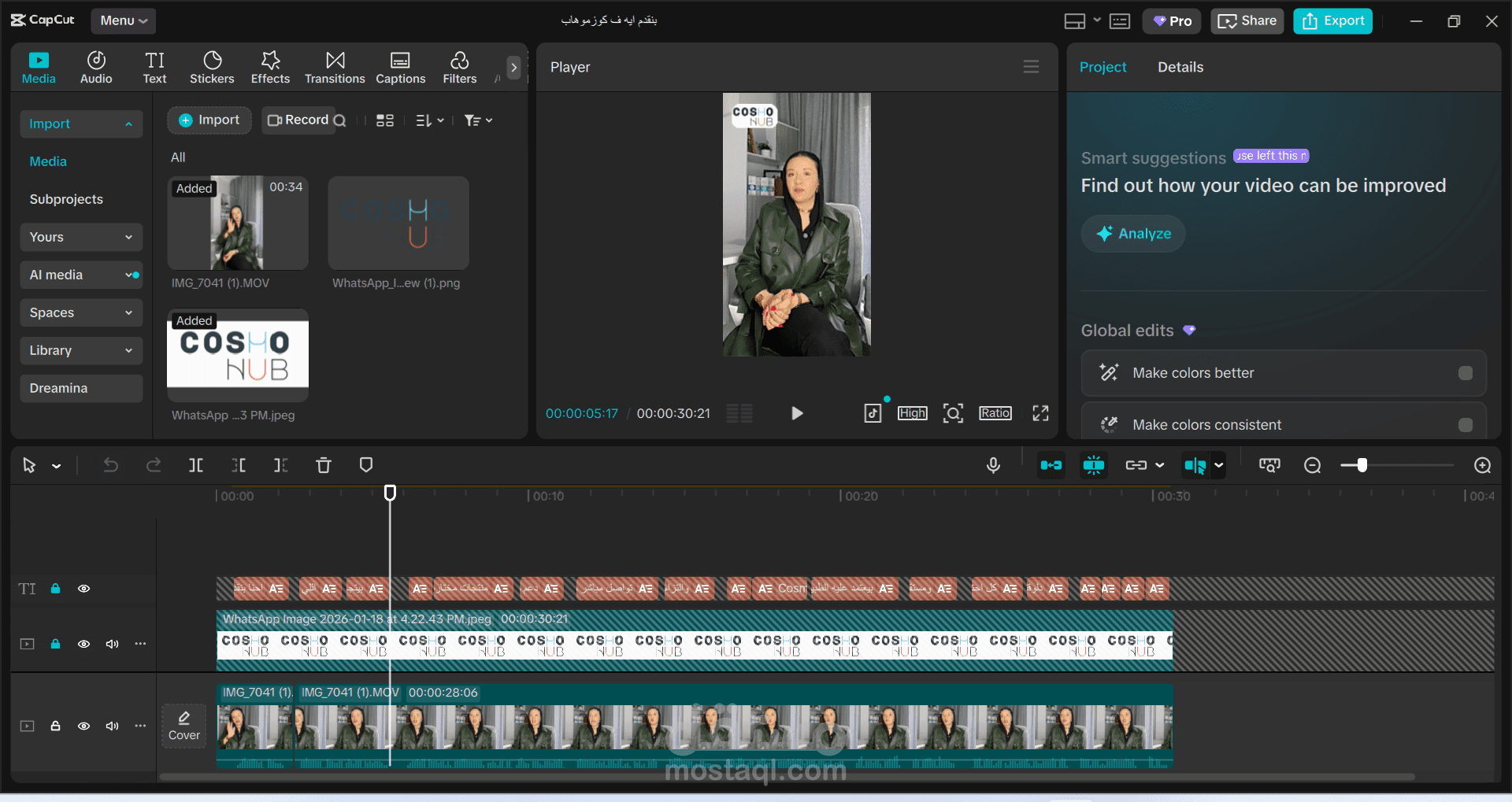The height and width of the screenshot is (802, 1512).
Task: Delete the clip part left of playhead
Action: (x=239, y=465)
